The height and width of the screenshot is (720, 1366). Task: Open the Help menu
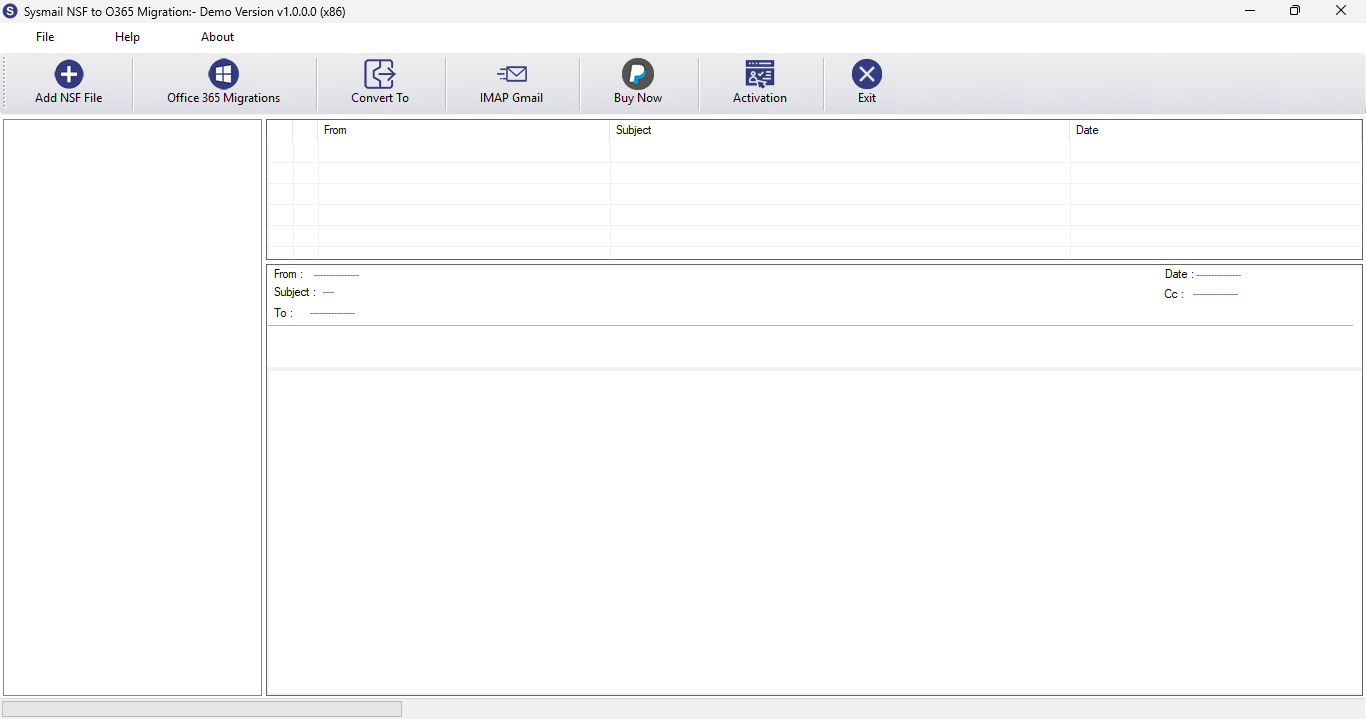click(x=127, y=37)
